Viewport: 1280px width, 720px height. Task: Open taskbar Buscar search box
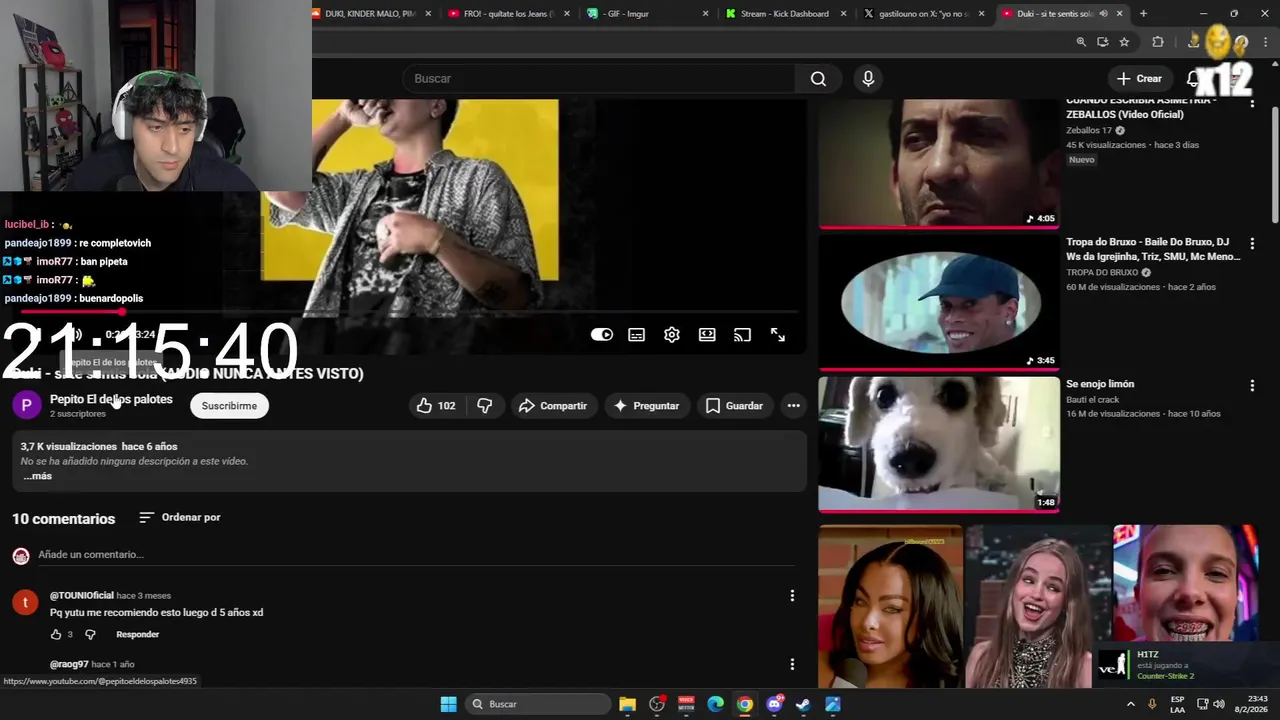538,704
